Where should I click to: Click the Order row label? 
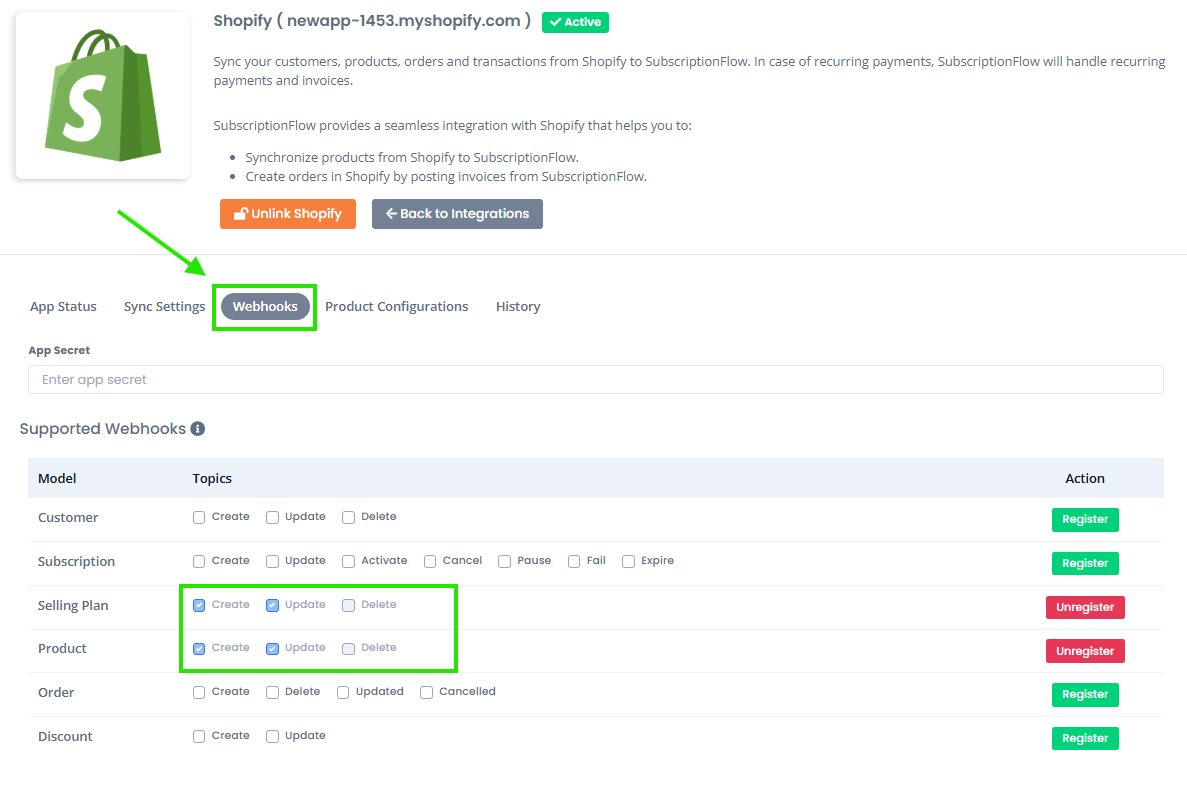point(56,693)
